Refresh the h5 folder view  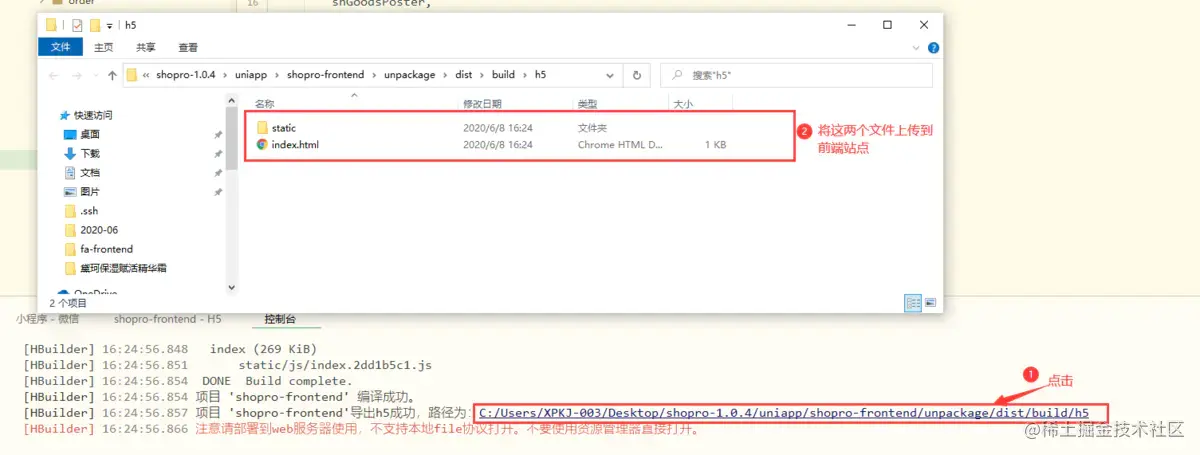pyautogui.click(x=637, y=75)
